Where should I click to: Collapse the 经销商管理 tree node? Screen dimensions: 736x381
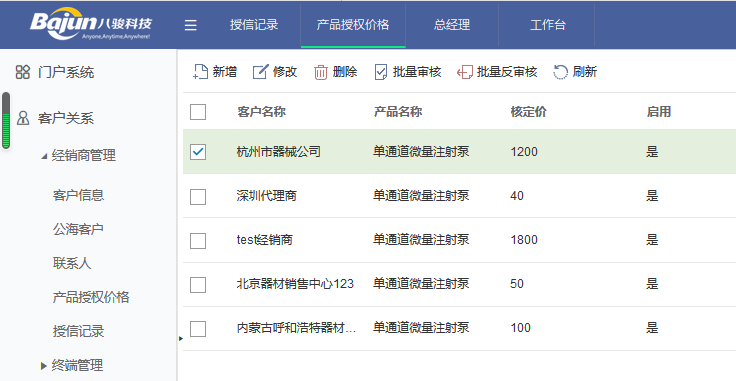[x=44, y=155]
